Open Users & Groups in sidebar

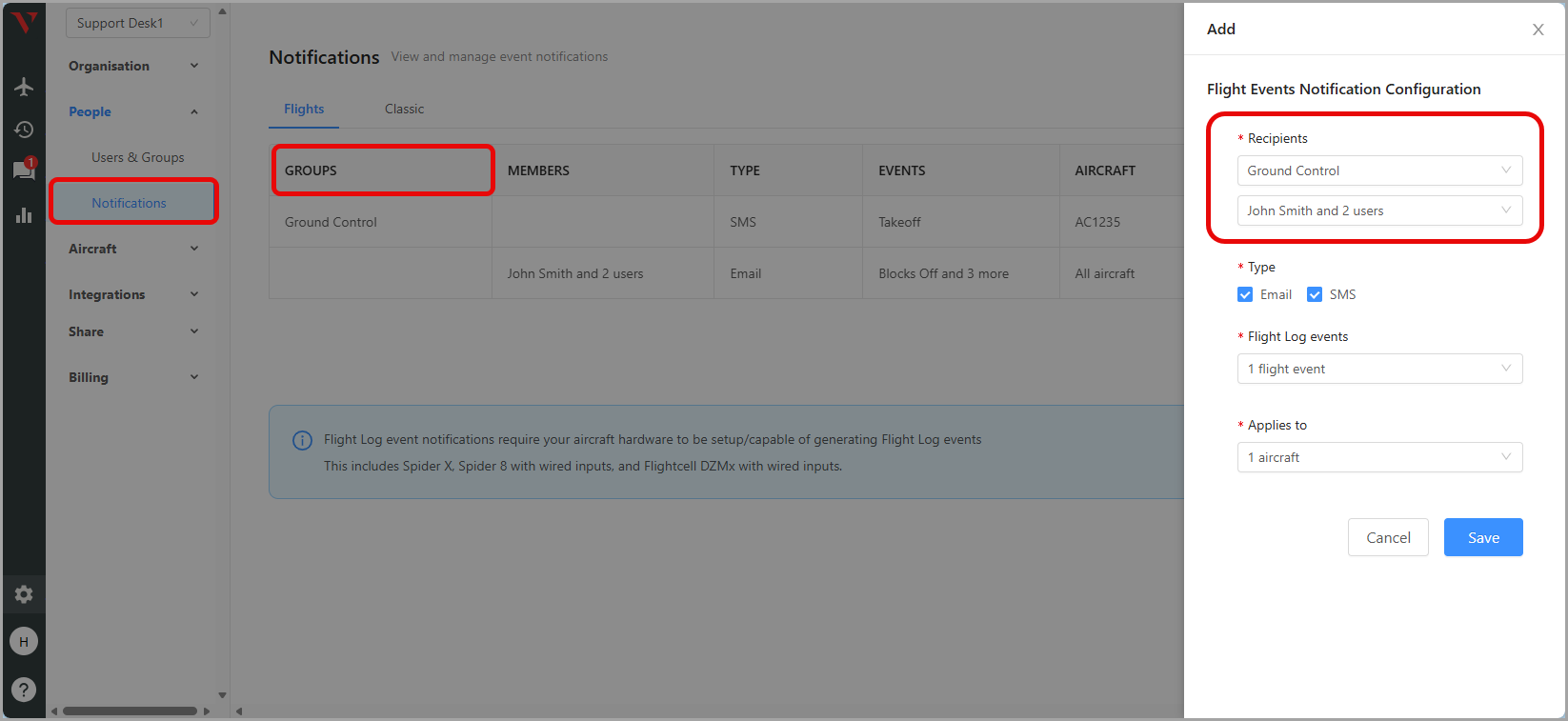tap(138, 157)
